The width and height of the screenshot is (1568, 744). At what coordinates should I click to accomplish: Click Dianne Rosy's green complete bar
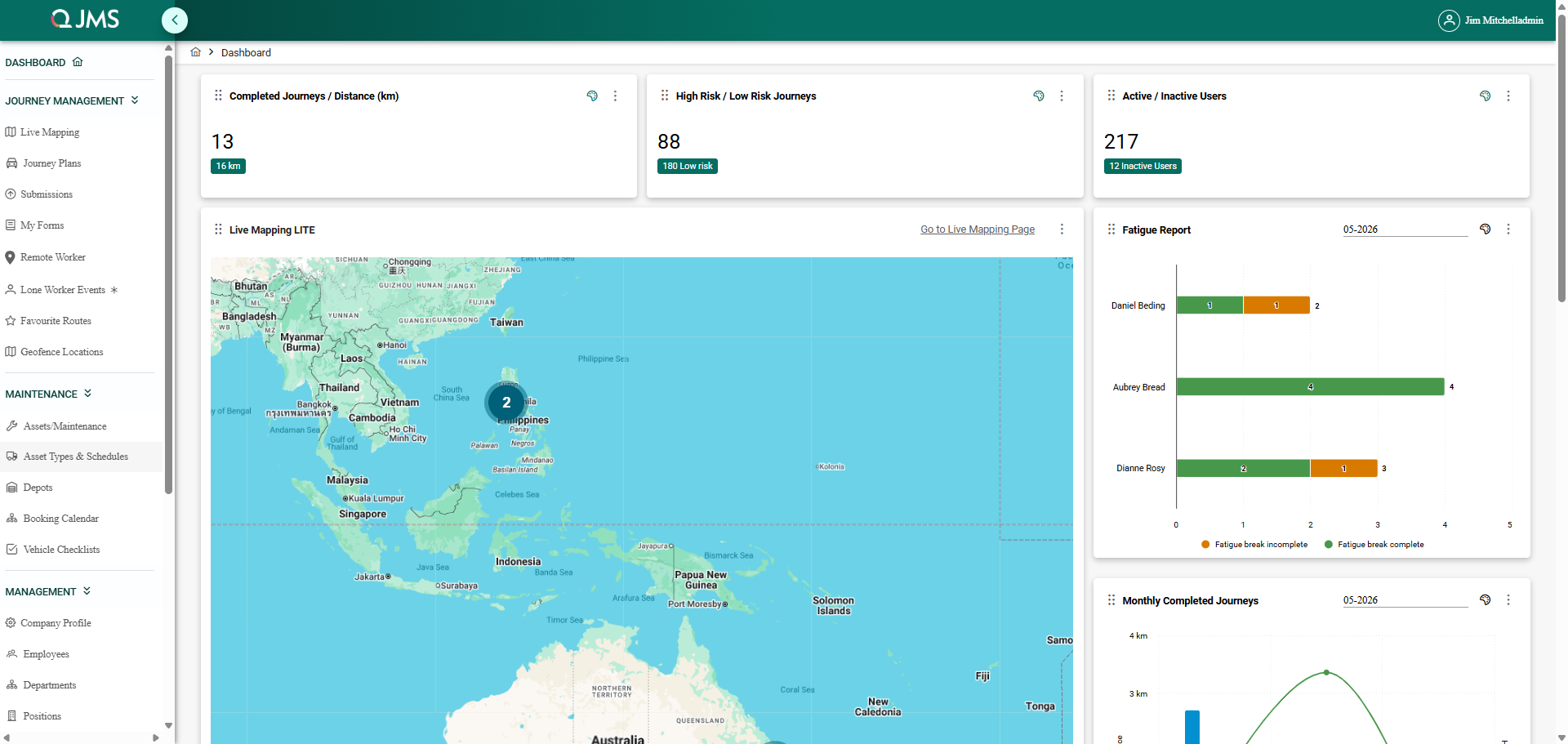coord(1244,468)
